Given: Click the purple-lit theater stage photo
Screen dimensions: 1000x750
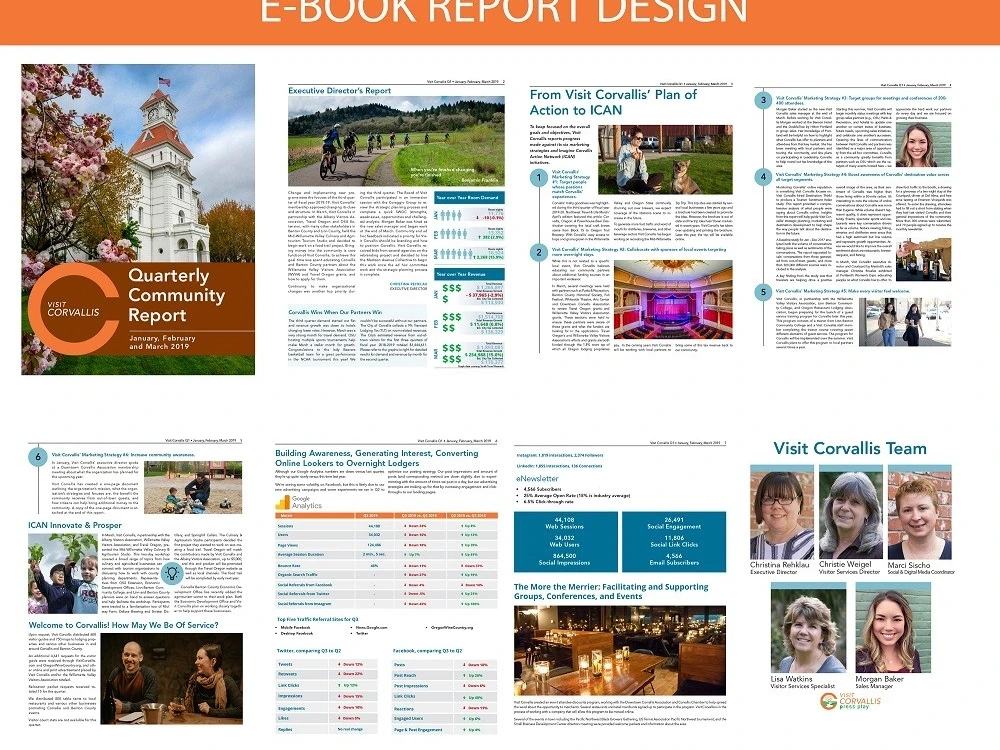Looking at the screenshot, I should click(673, 300).
